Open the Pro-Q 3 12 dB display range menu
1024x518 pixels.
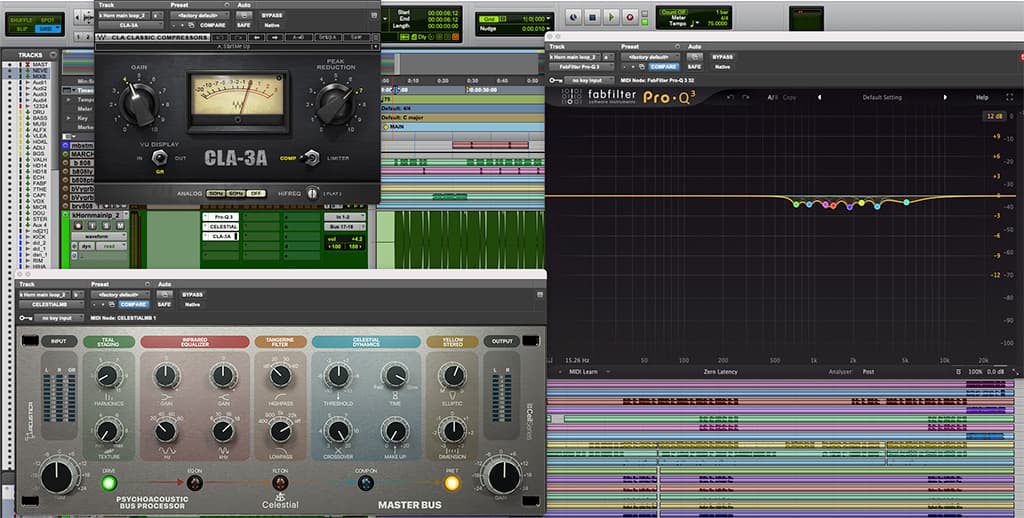[x=994, y=116]
